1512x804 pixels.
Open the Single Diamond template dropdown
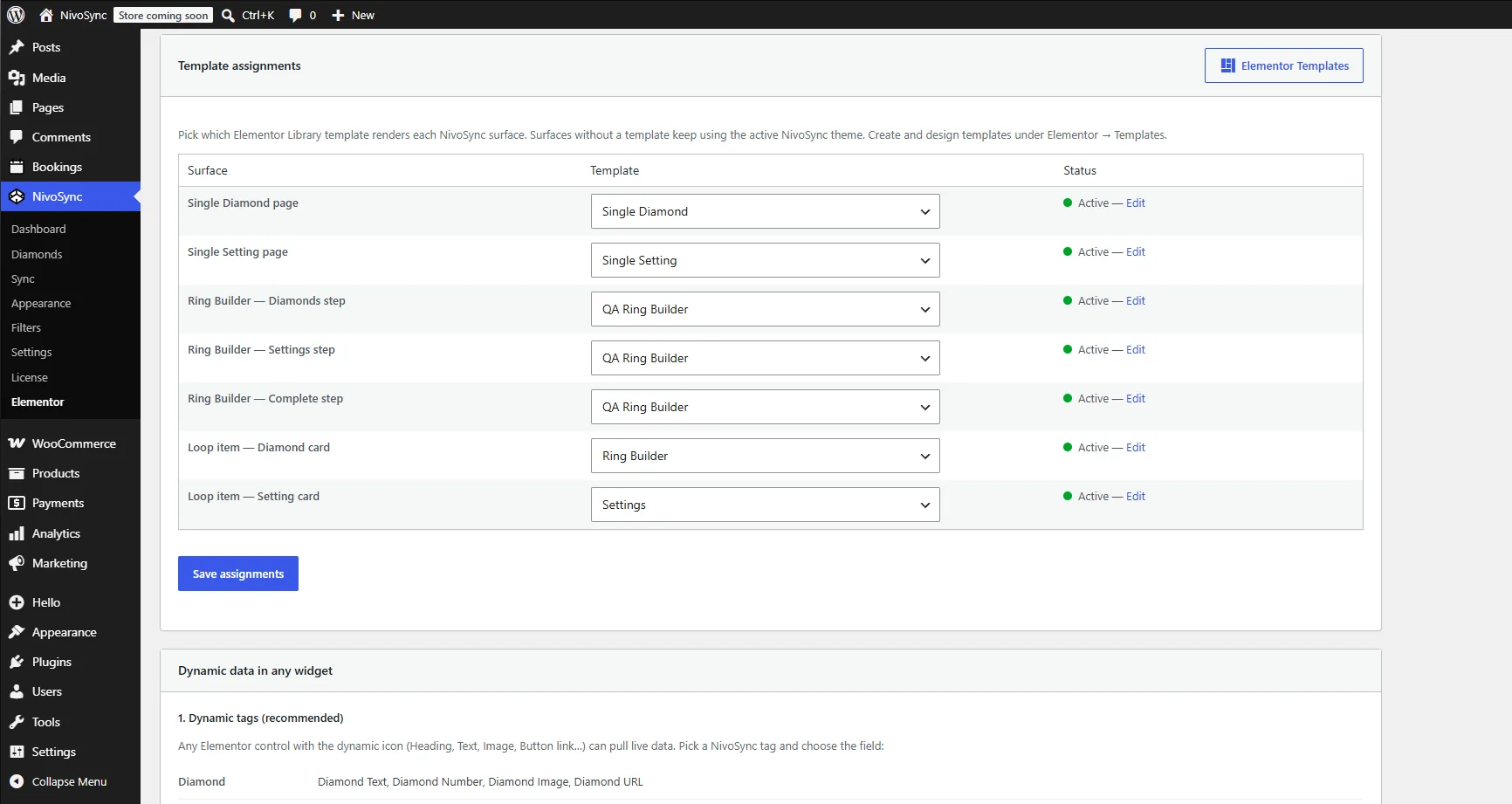pyautogui.click(x=766, y=211)
